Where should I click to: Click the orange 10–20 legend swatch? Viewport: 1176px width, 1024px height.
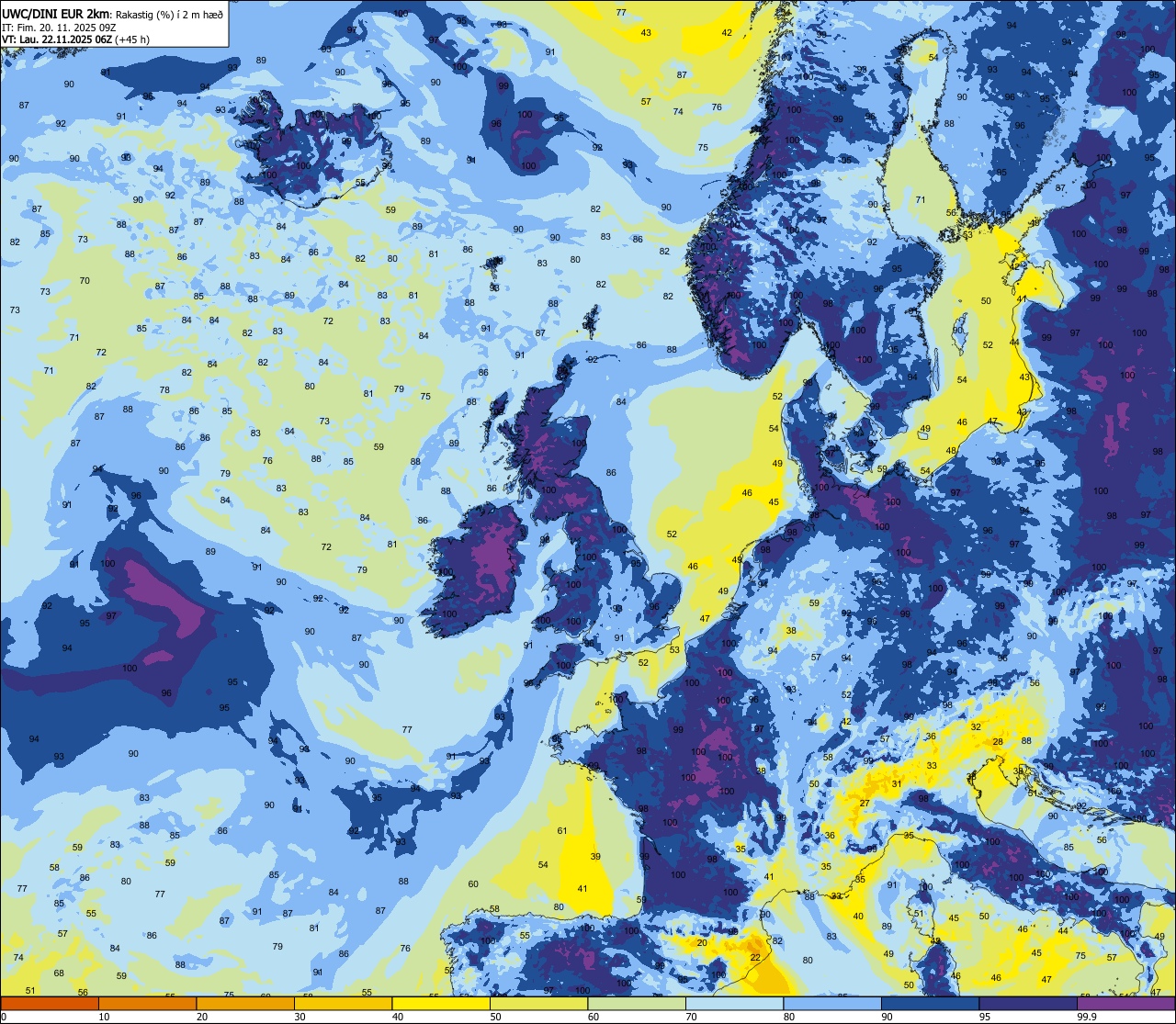point(147,1003)
